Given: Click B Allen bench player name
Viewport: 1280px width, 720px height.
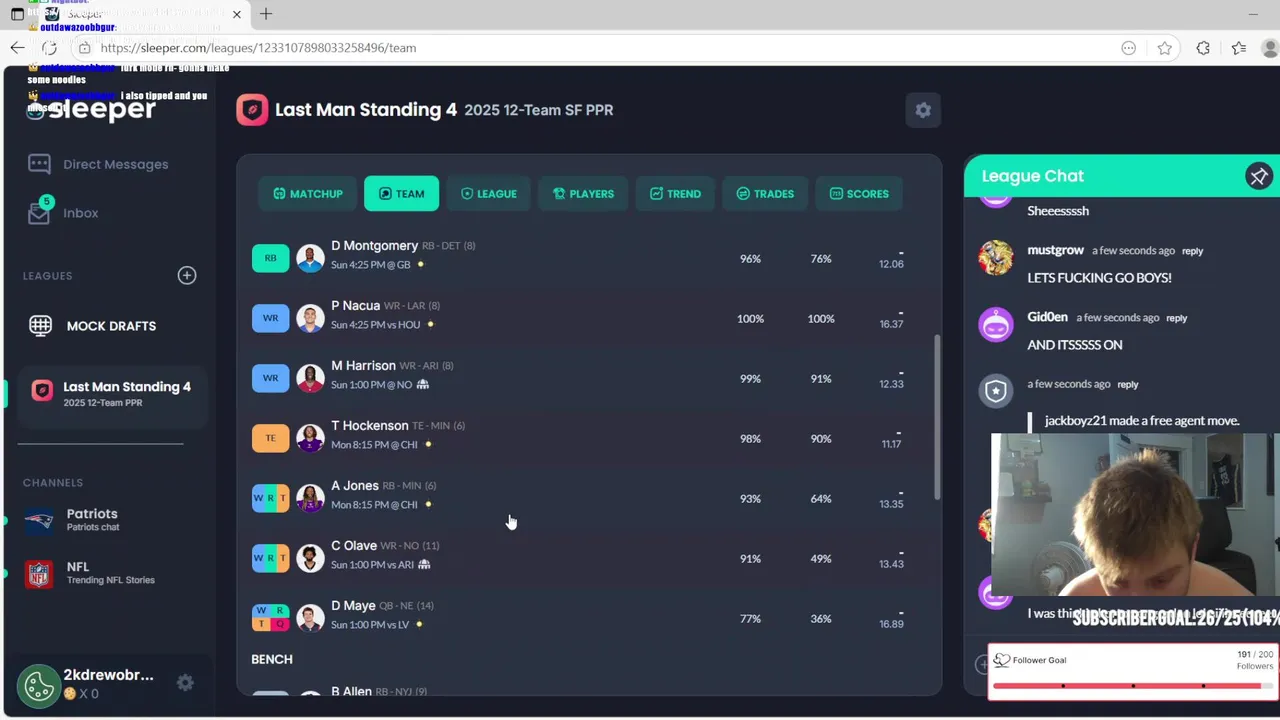Looking at the screenshot, I should click(351, 691).
